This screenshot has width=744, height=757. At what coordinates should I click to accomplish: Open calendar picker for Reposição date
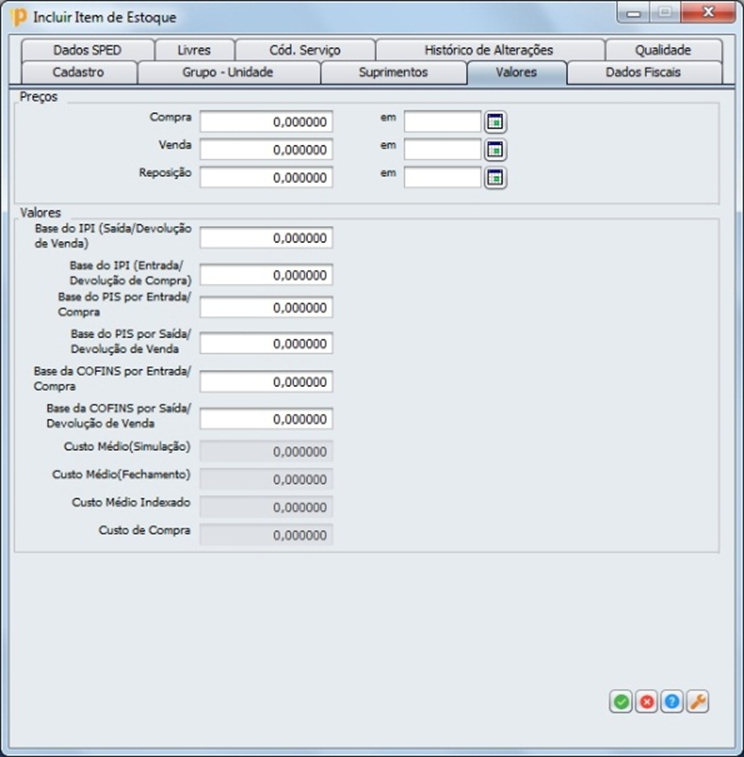tap(495, 178)
